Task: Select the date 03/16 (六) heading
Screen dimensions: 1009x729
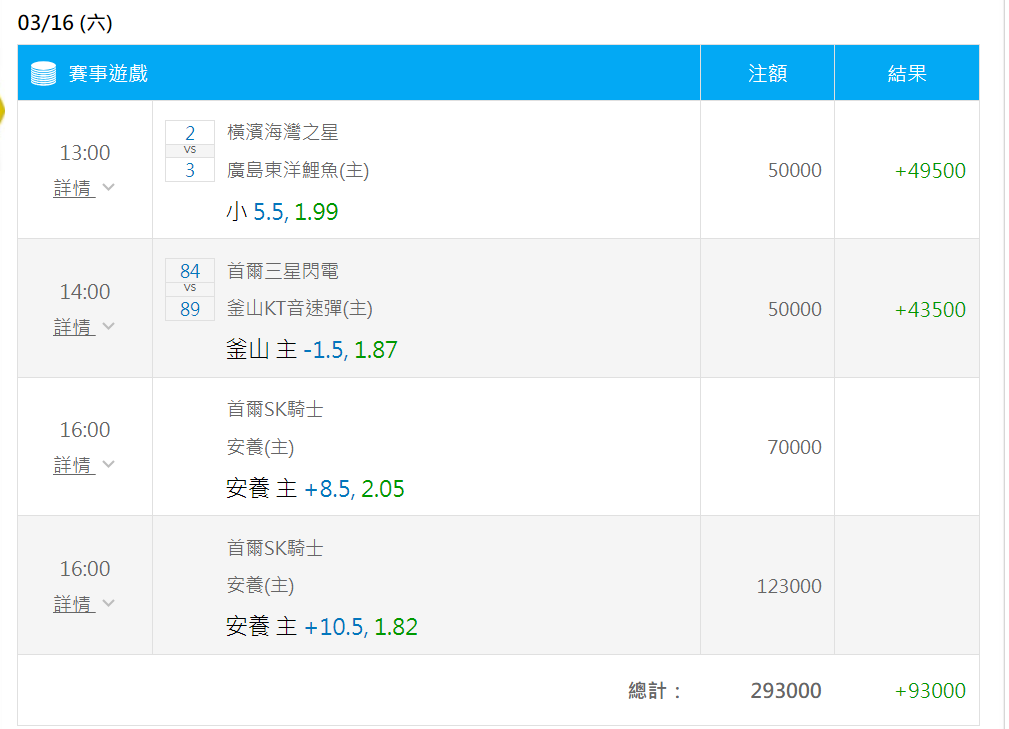Action: tap(65, 23)
